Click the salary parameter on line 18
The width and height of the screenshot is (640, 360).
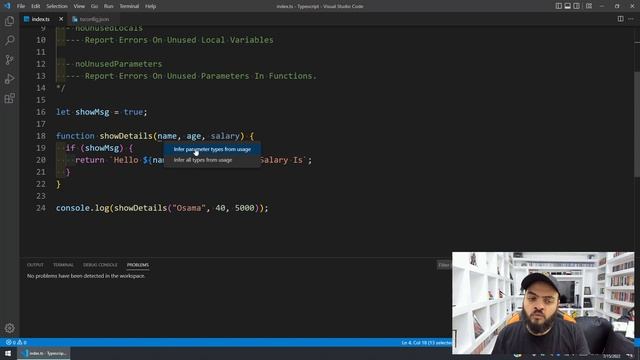225,136
